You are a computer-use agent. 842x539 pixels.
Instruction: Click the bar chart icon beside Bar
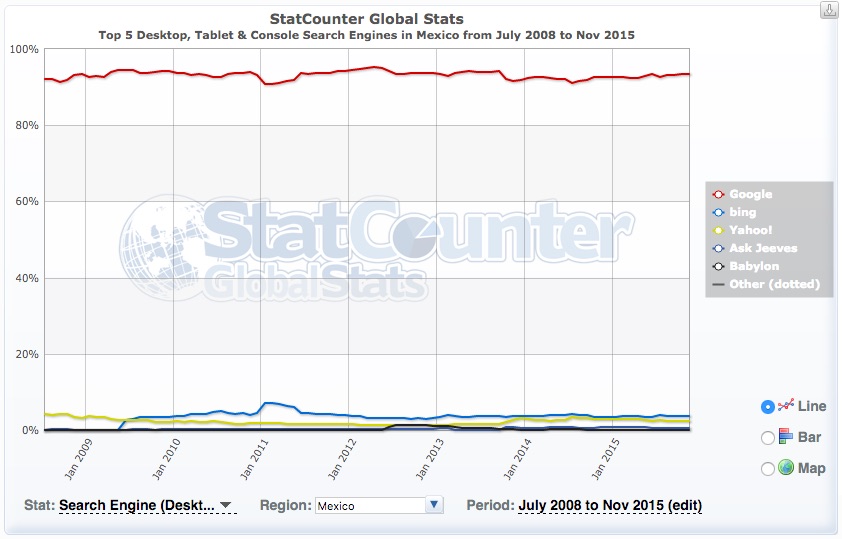click(786, 436)
